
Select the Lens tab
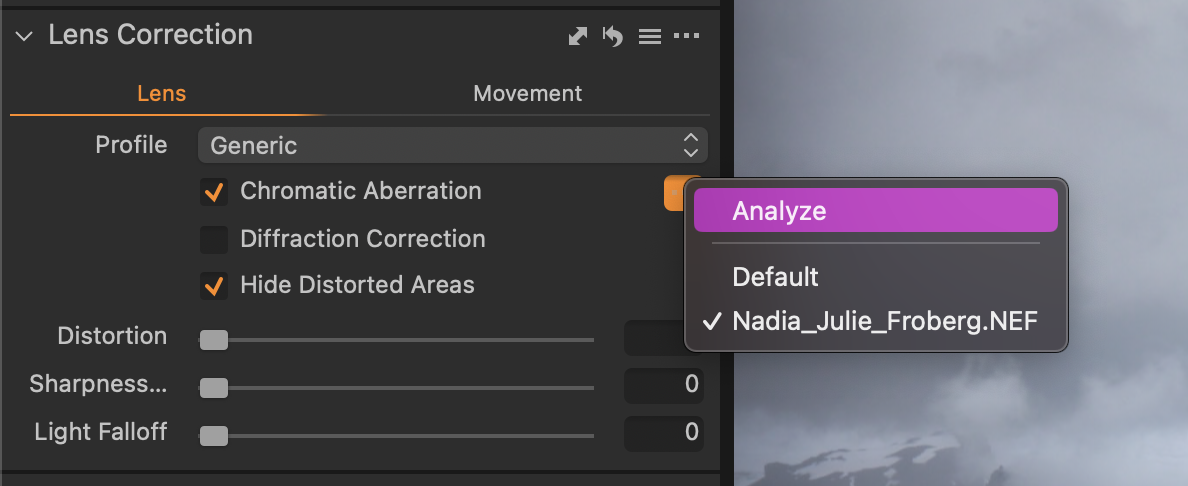pos(161,93)
